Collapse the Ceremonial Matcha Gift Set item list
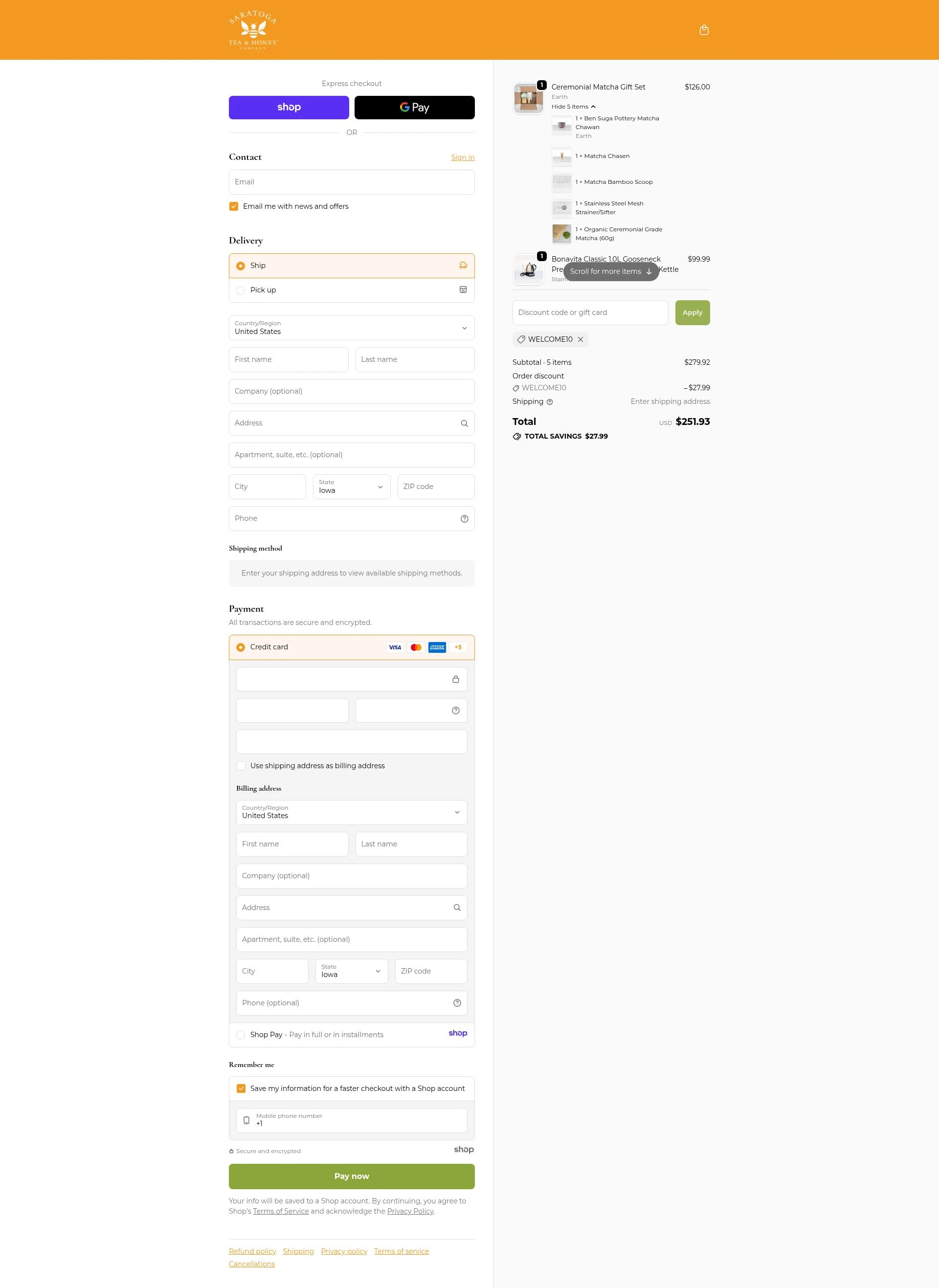This screenshot has width=939, height=1288. pyautogui.click(x=573, y=106)
